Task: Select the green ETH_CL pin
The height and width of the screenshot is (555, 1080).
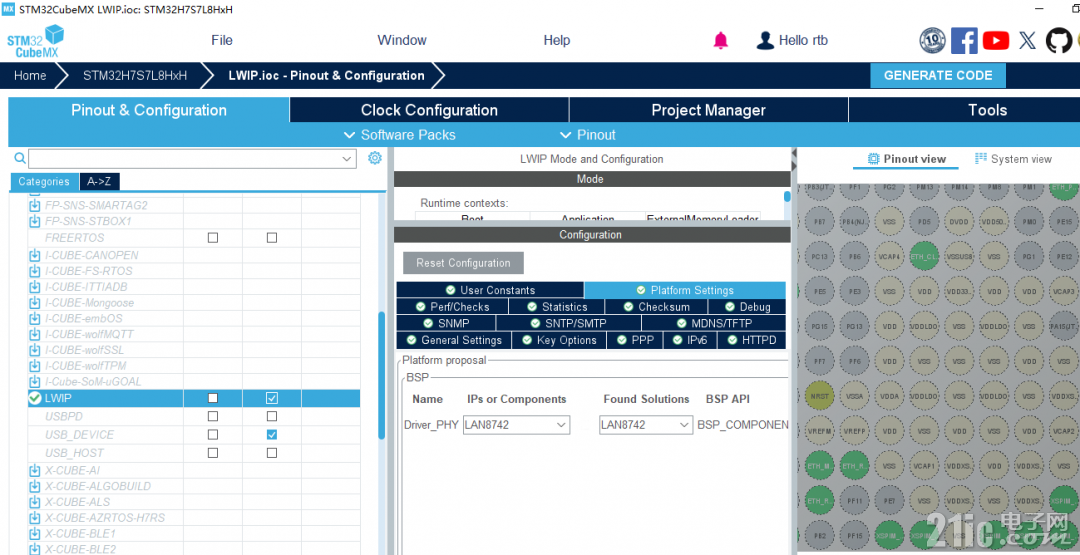Action: pos(924,256)
